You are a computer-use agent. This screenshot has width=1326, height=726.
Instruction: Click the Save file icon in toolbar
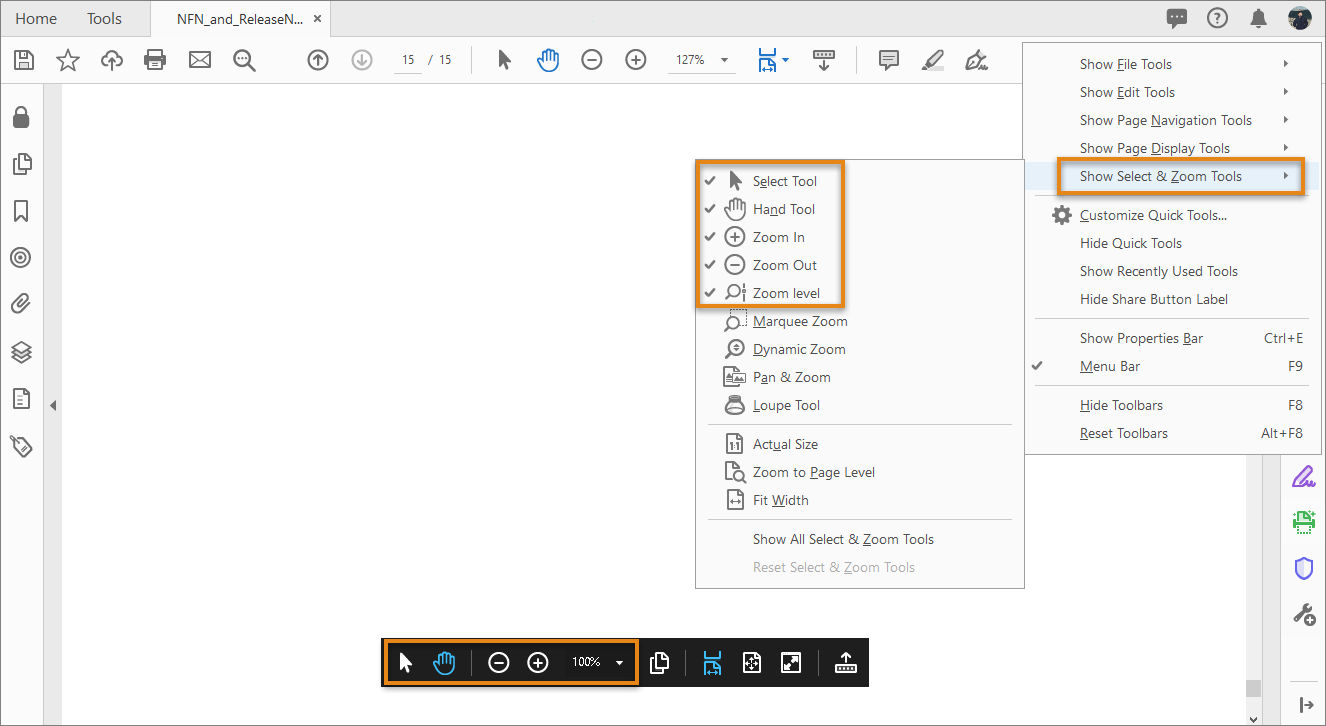click(x=24, y=60)
